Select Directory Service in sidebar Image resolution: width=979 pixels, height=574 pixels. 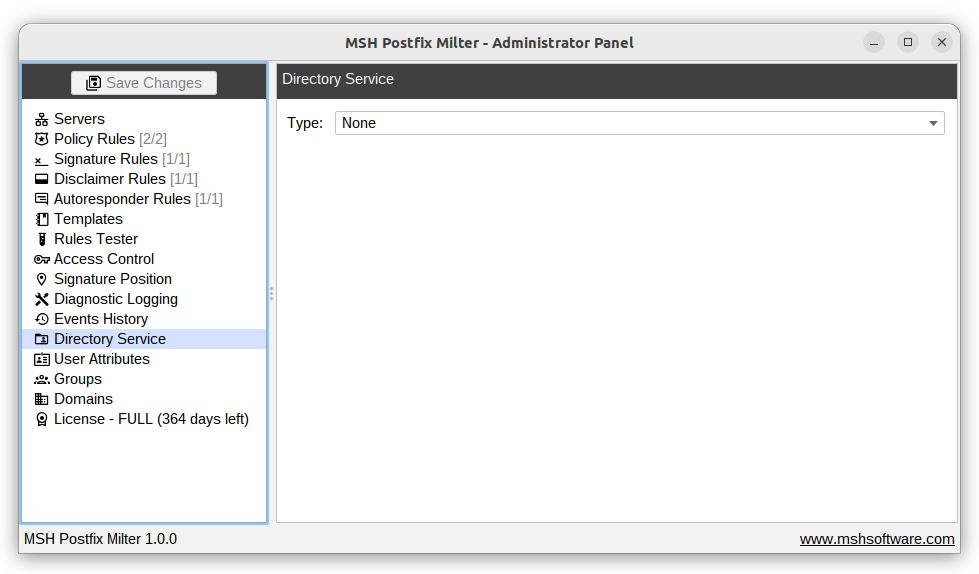pyautogui.click(x=144, y=339)
